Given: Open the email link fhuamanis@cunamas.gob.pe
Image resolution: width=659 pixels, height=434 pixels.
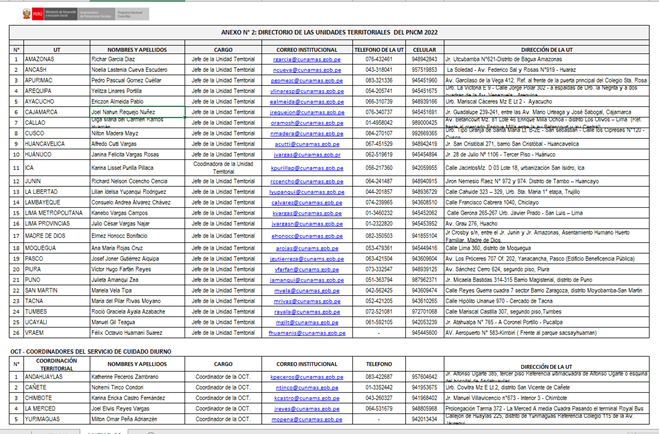Looking at the screenshot, I should pos(307,333).
